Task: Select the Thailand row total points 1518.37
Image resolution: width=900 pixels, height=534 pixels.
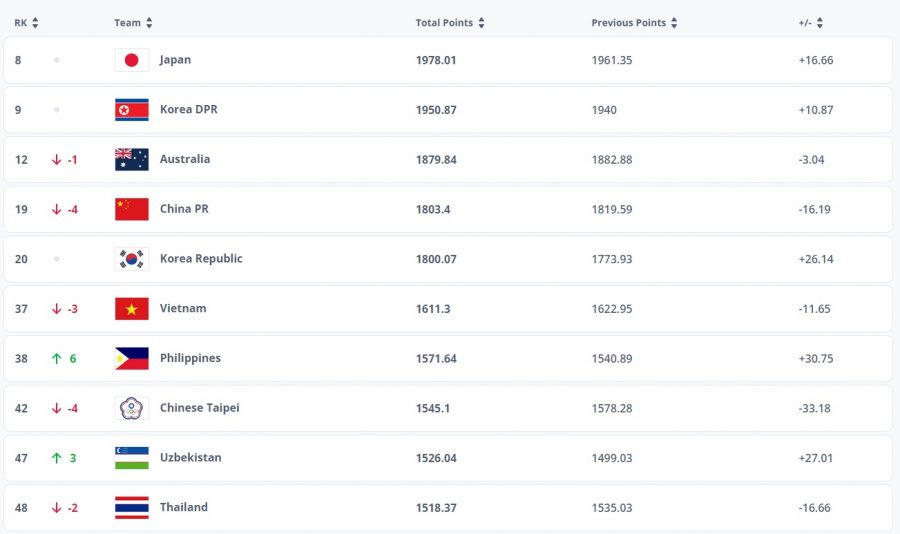Action: [x=436, y=508]
